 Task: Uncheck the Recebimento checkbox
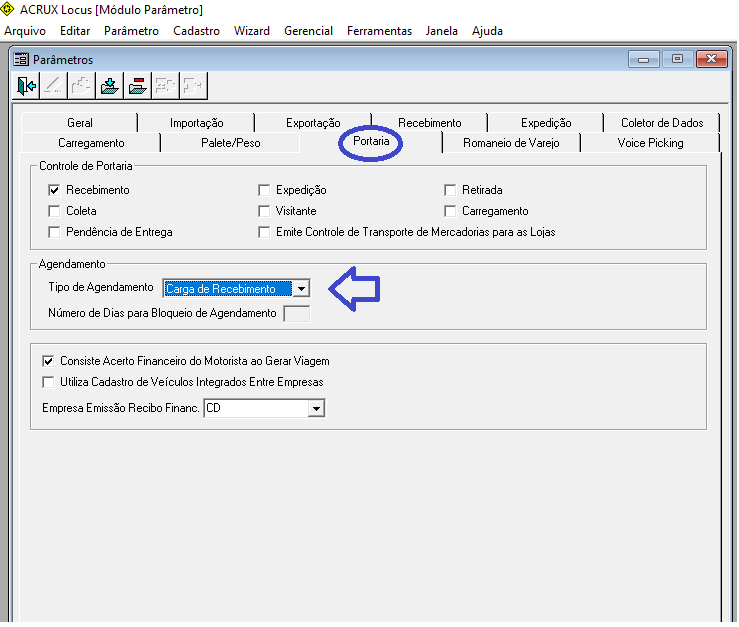[54, 190]
